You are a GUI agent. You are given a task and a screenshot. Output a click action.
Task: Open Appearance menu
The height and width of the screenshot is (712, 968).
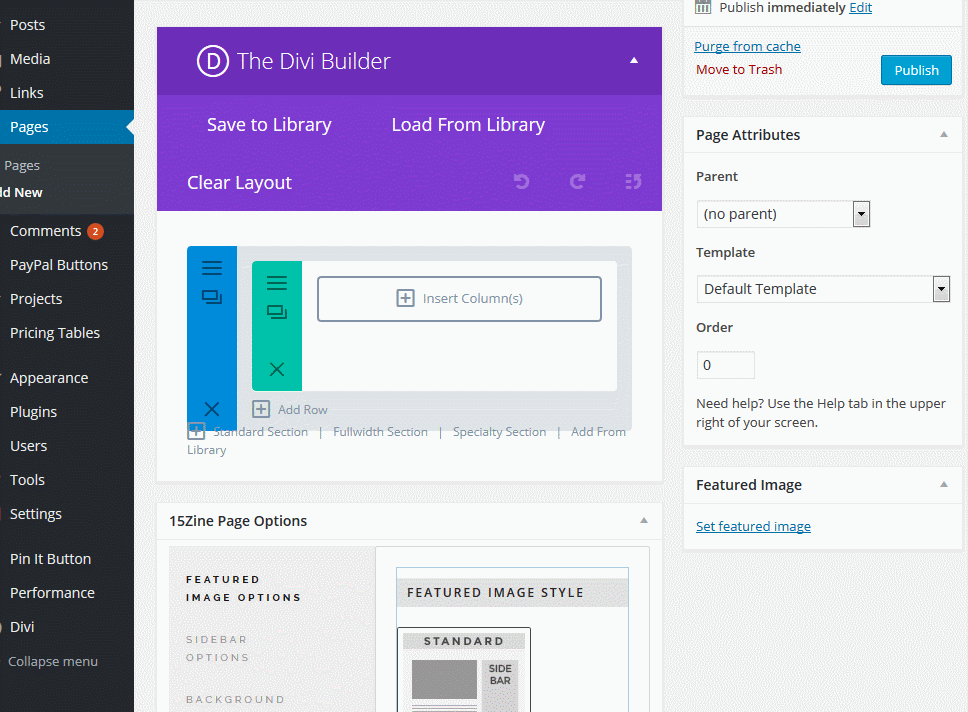[49, 378]
